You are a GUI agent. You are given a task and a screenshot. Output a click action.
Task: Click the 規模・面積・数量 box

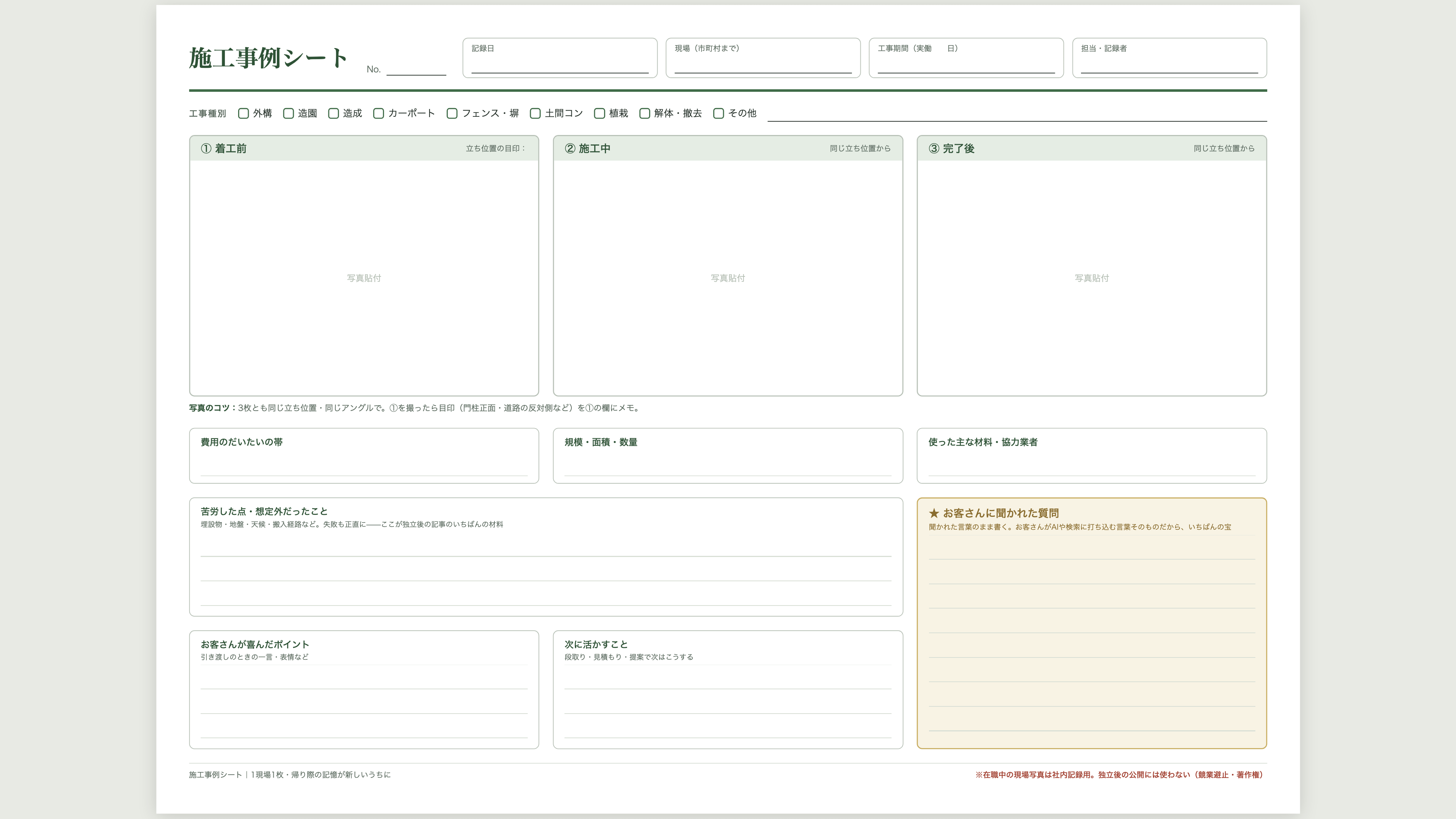click(728, 456)
